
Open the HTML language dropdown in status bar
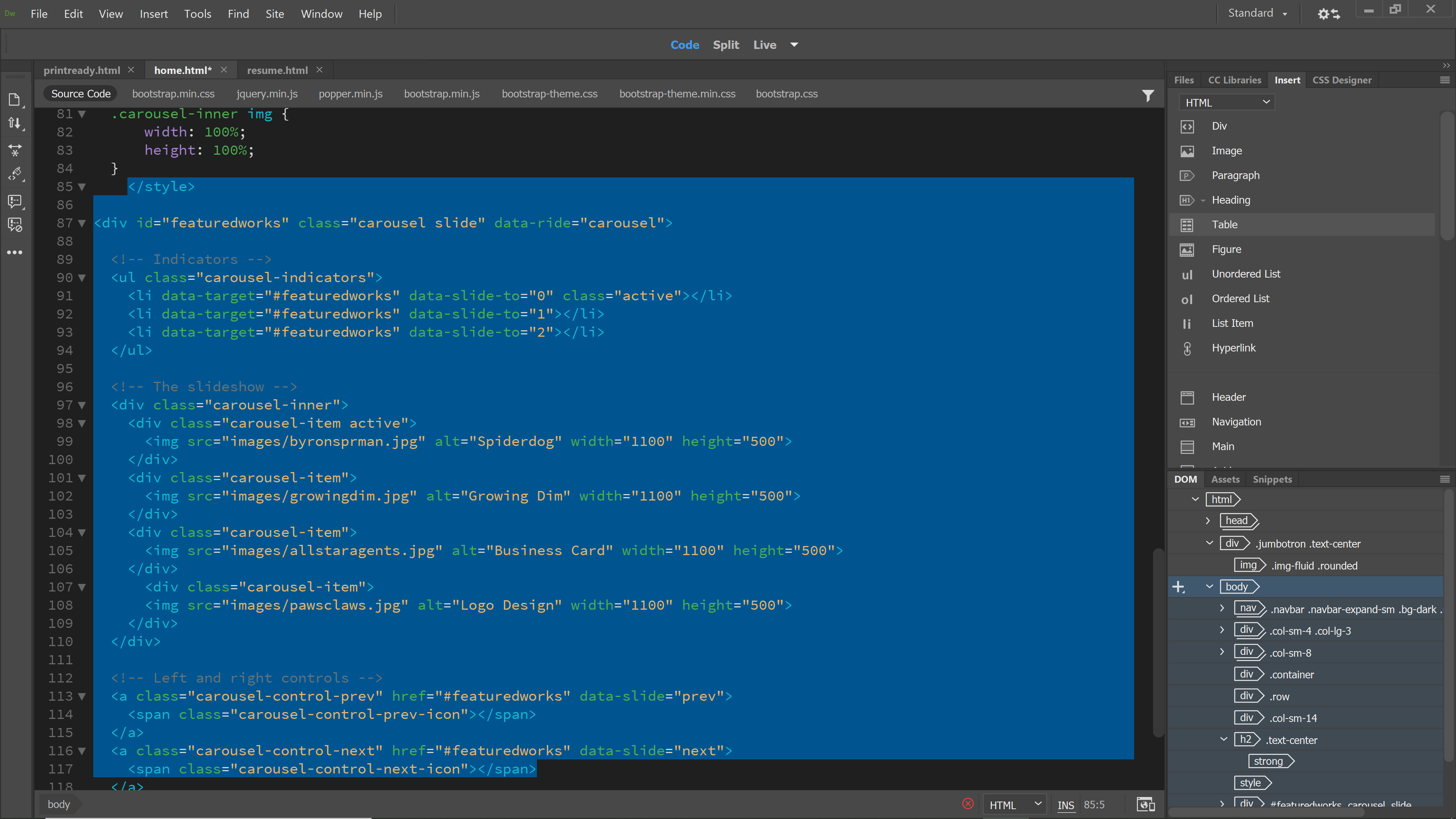tap(1015, 805)
